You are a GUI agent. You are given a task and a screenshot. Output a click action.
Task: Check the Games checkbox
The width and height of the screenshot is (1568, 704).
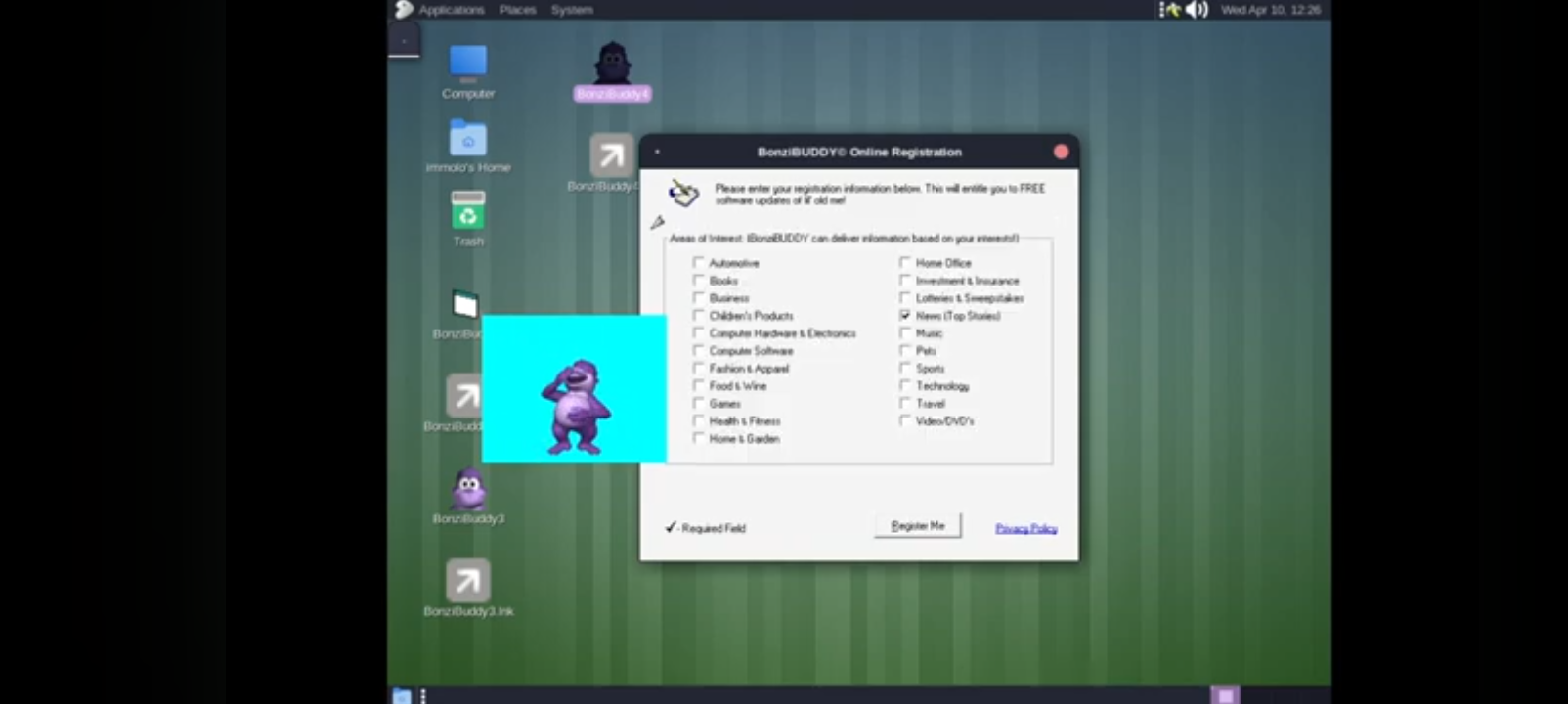click(698, 403)
